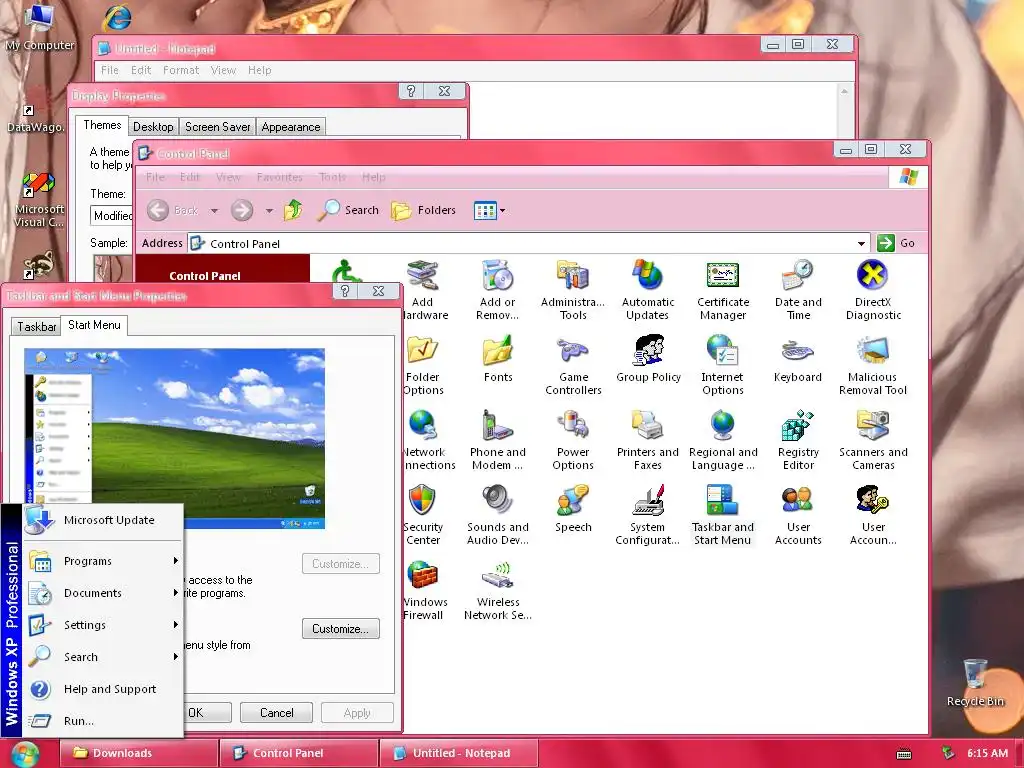The width and height of the screenshot is (1024, 768).
Task: Open Certificate Manager icon
Action: pos(723,290)
